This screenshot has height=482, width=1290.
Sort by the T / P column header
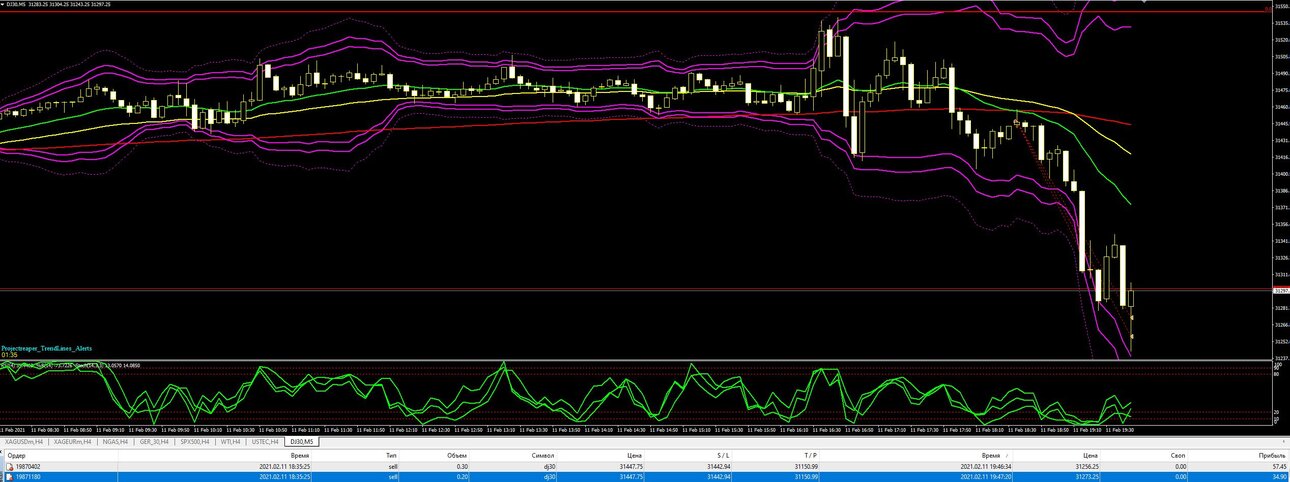tap(810, 454)
